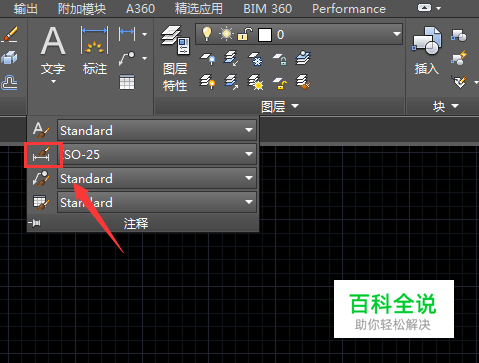The width and height of the screenshot is (479, 363).
Task: Click the 注释 panel title
Action: pyautogui.click(x=136, y=223)
